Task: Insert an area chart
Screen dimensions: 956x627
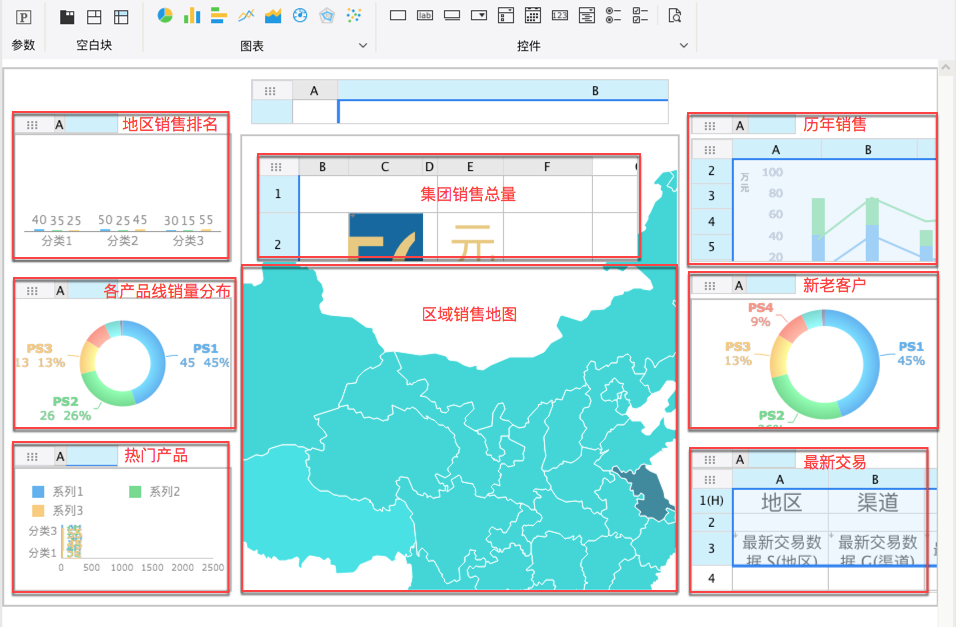Action: tap(273, 16)
